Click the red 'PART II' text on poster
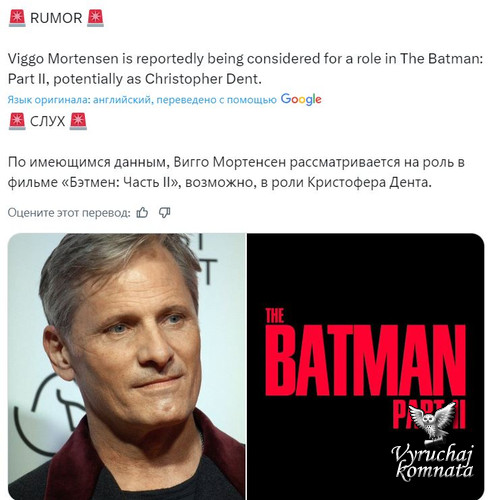 pyautogui.click(x=429, y=414)
